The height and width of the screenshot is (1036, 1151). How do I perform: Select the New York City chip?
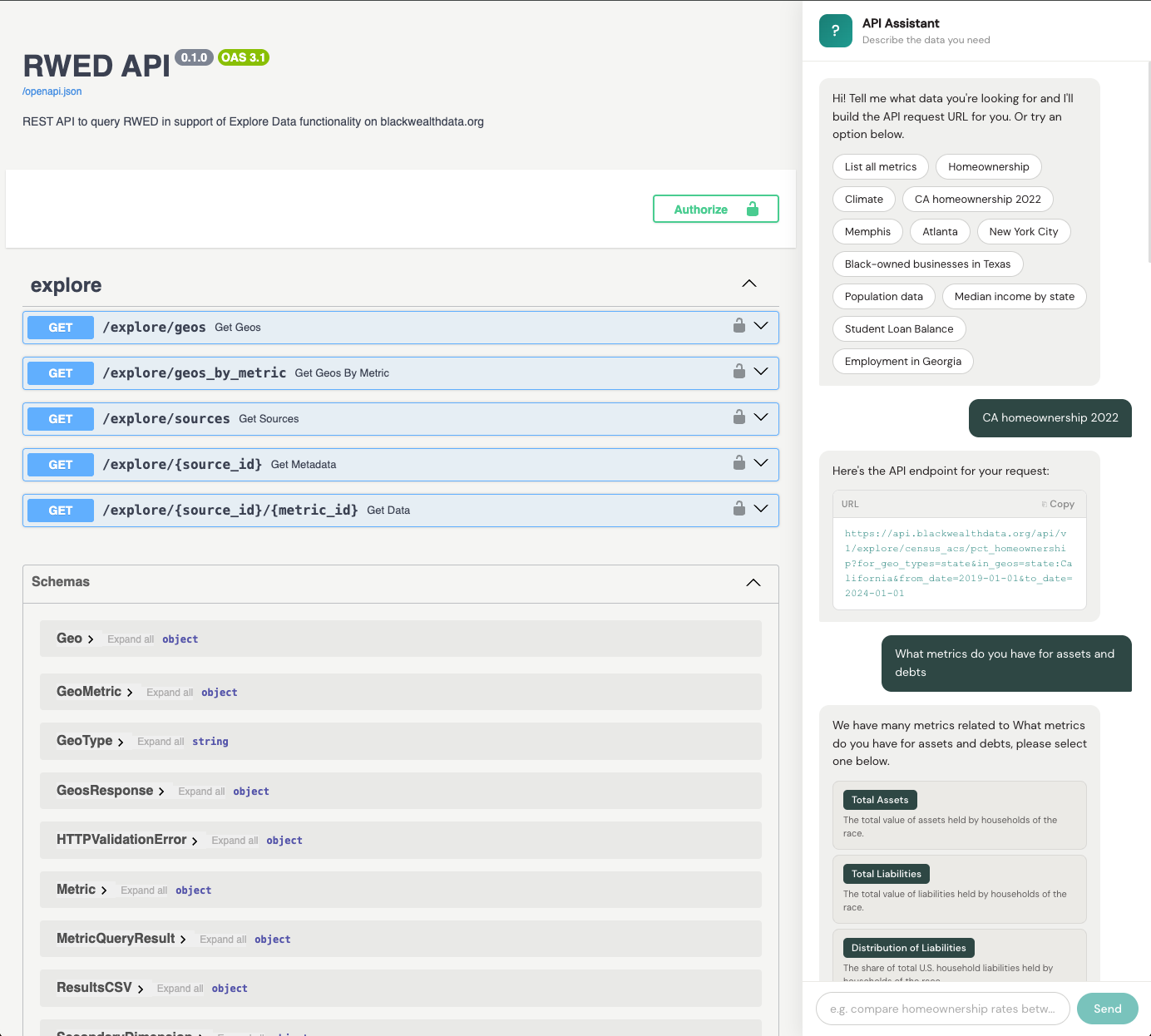click(x=1024, y=231)
